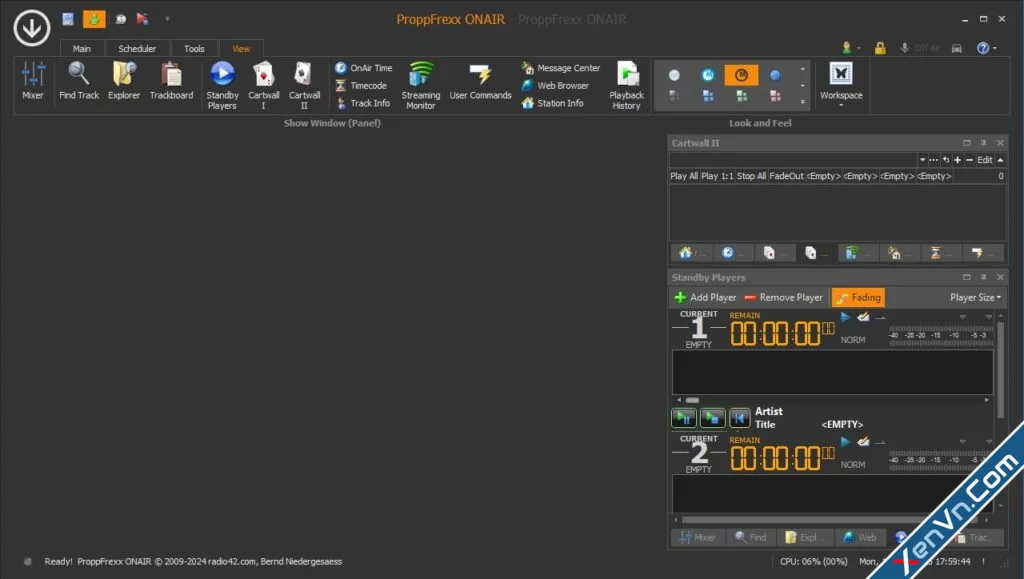
Task: Show the Station Info window
Action: pos(552,103)
